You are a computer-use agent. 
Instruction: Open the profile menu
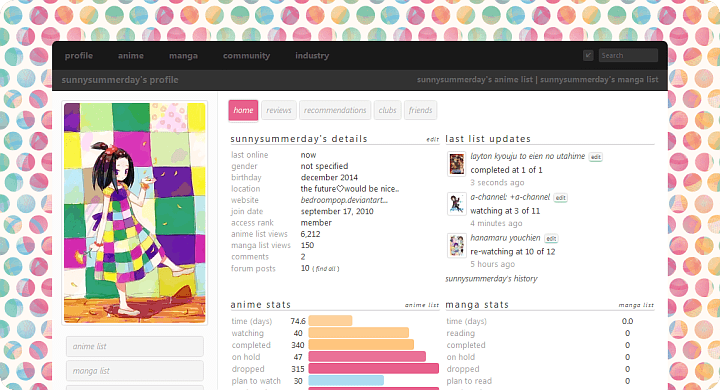[79, 56]
